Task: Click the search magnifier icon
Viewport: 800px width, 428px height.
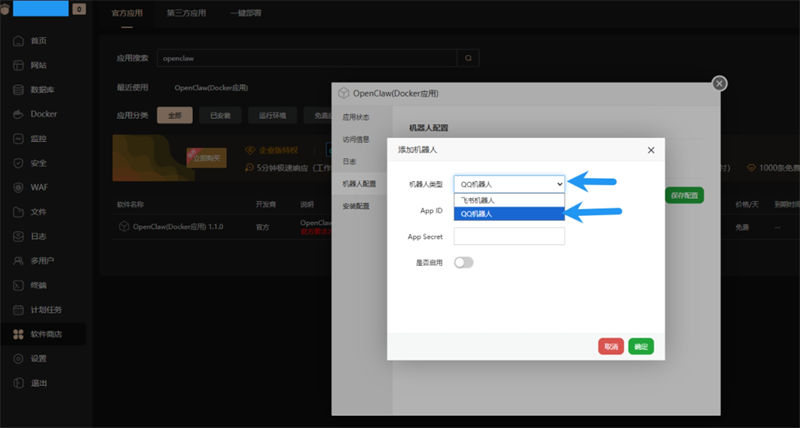Action: (x=468, y=58)
